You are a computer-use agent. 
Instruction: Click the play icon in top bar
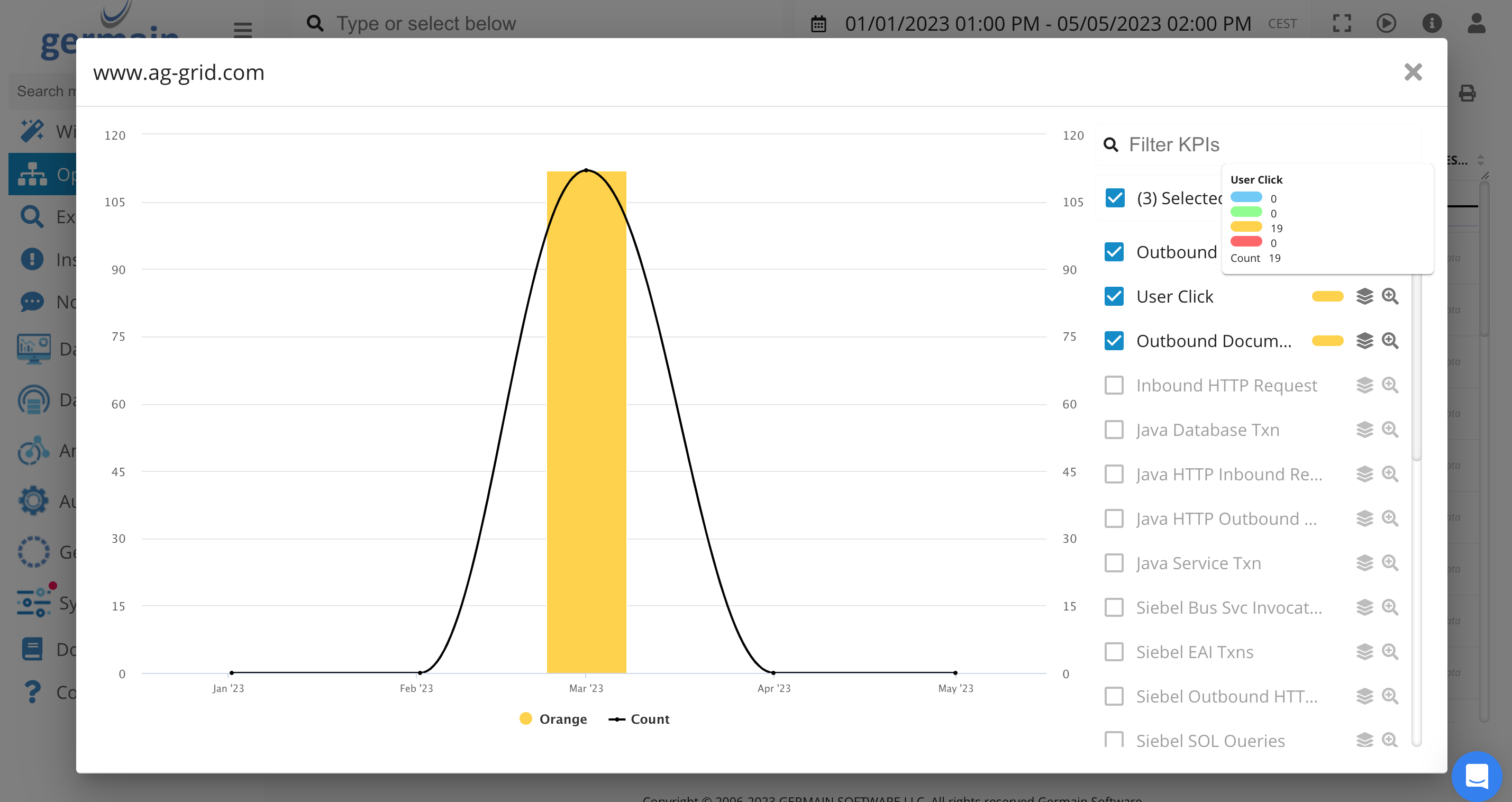coord(1387,23)
